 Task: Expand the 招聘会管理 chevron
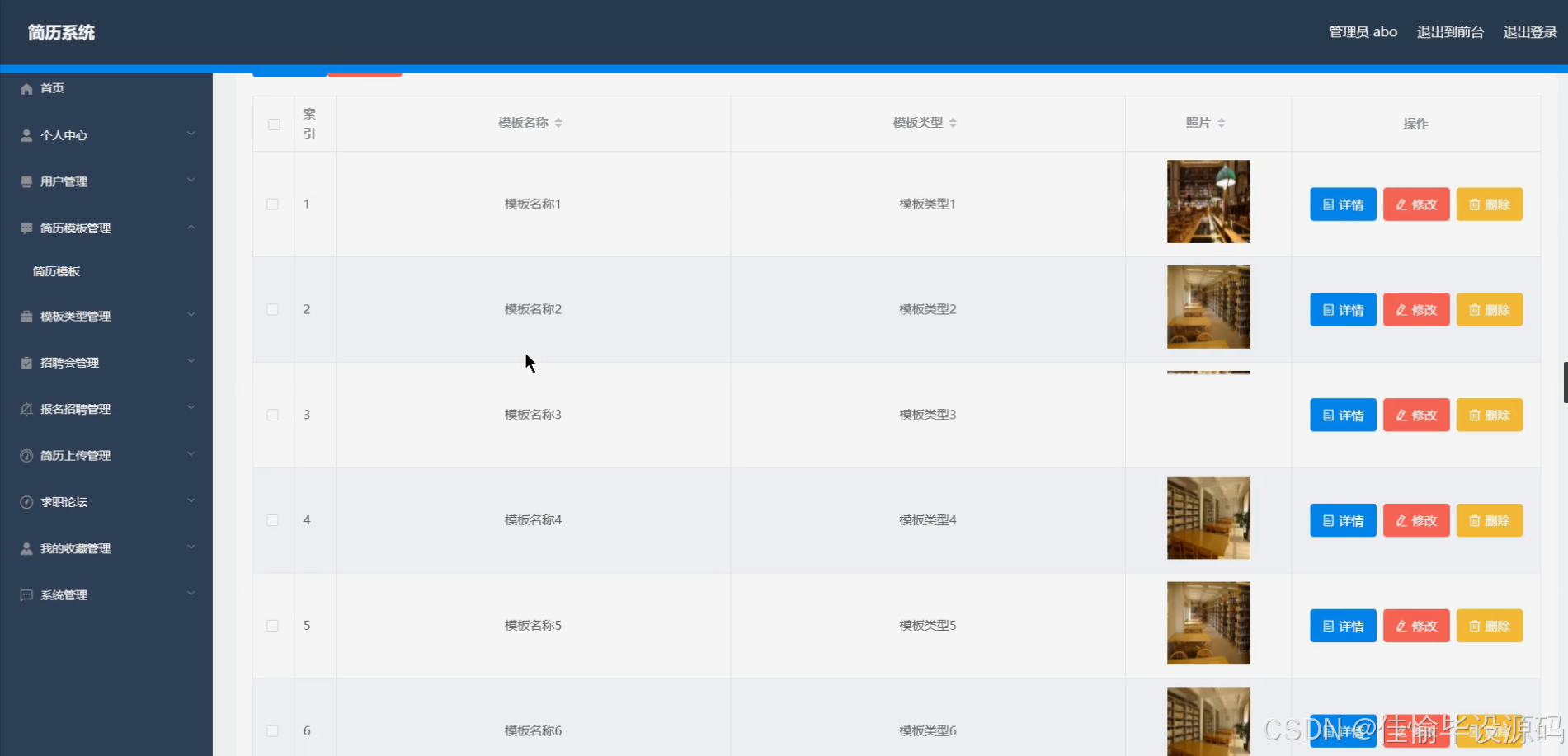(191, 361)
